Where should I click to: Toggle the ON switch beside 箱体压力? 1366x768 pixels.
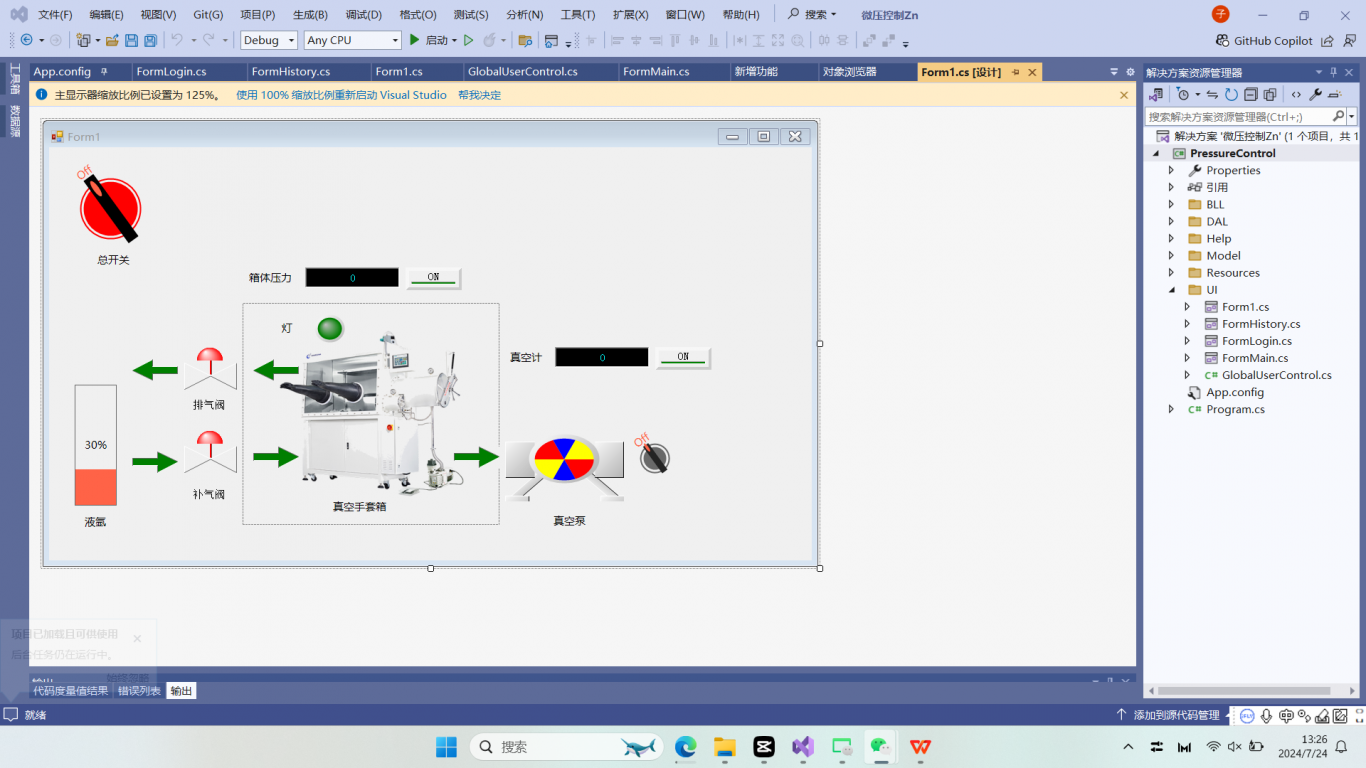pos(434,278)
